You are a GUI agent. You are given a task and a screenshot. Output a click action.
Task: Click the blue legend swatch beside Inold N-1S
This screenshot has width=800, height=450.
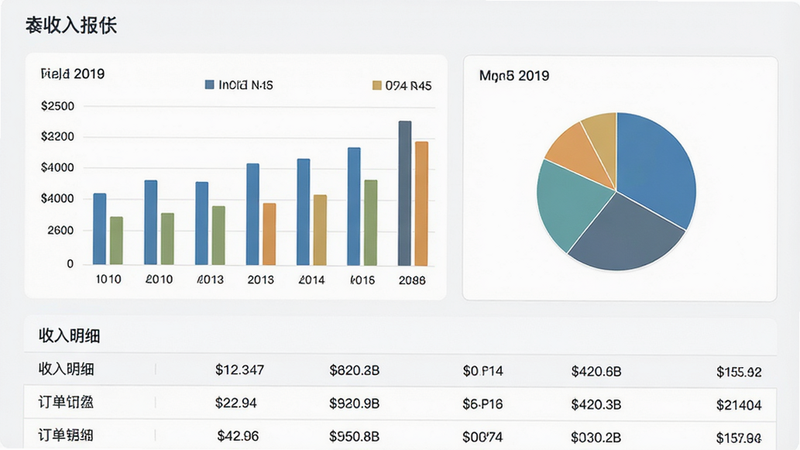click(209, 85)
